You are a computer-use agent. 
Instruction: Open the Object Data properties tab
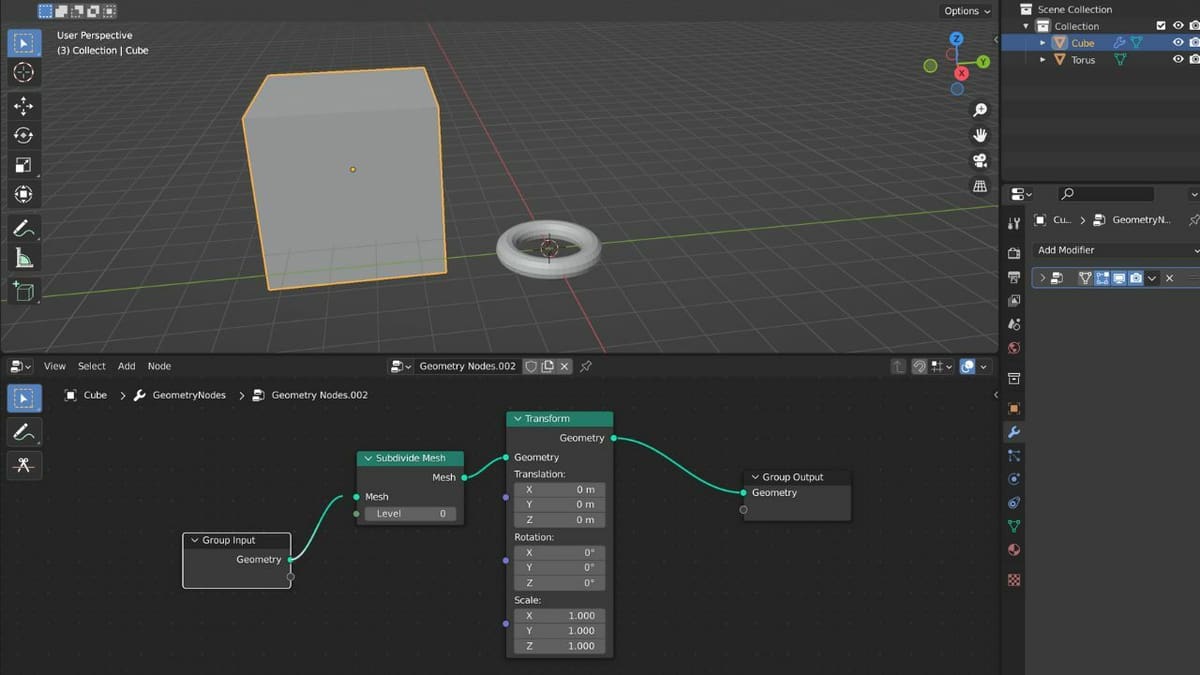[x=1014, y=526]
